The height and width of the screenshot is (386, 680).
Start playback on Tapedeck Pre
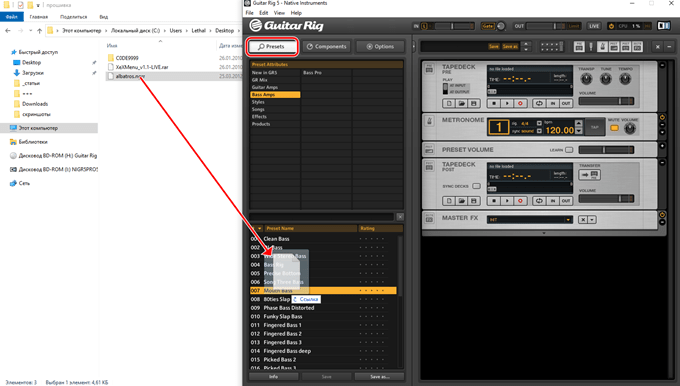[507, 104]
